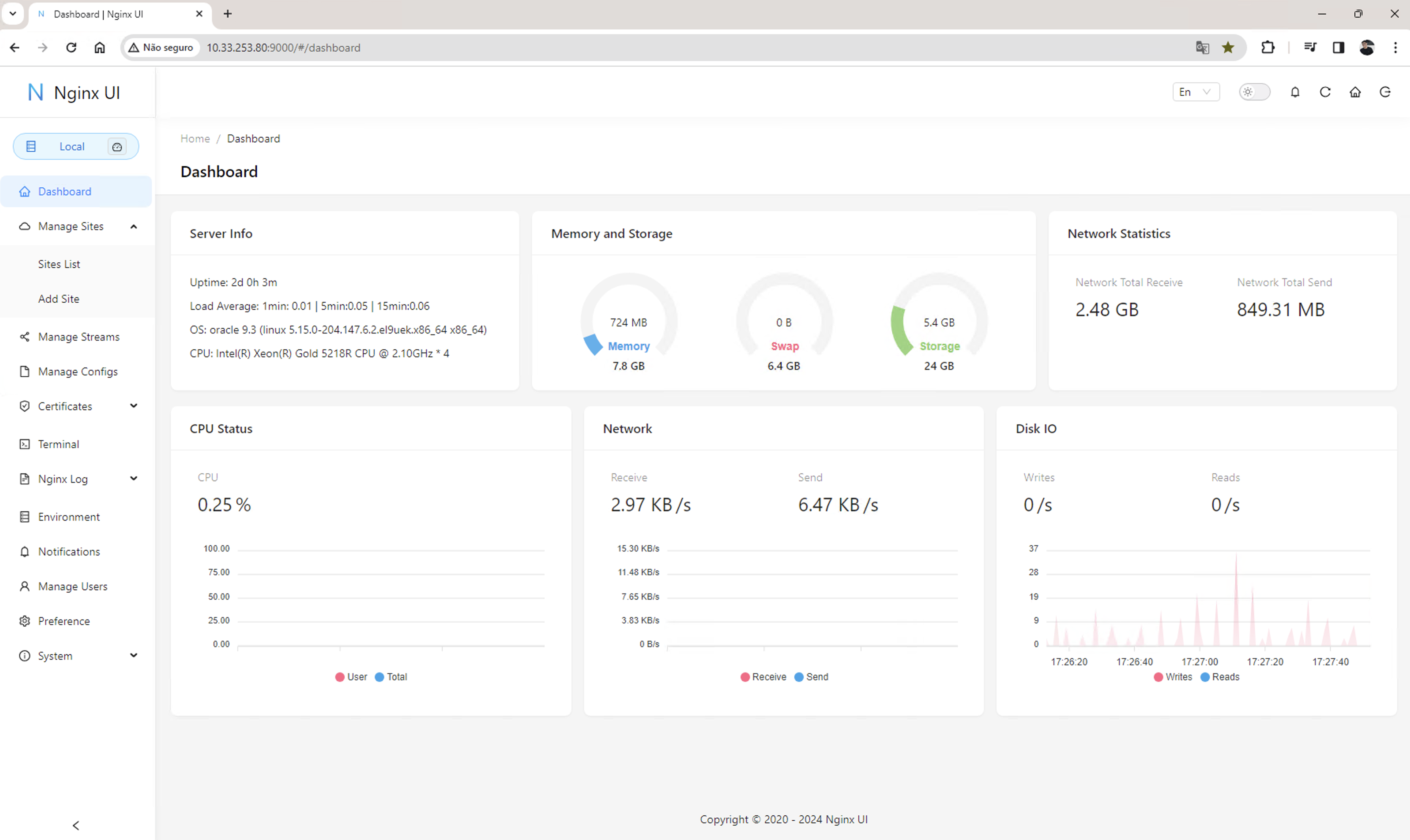Click the bookmark star icon

coord(1228,47)
